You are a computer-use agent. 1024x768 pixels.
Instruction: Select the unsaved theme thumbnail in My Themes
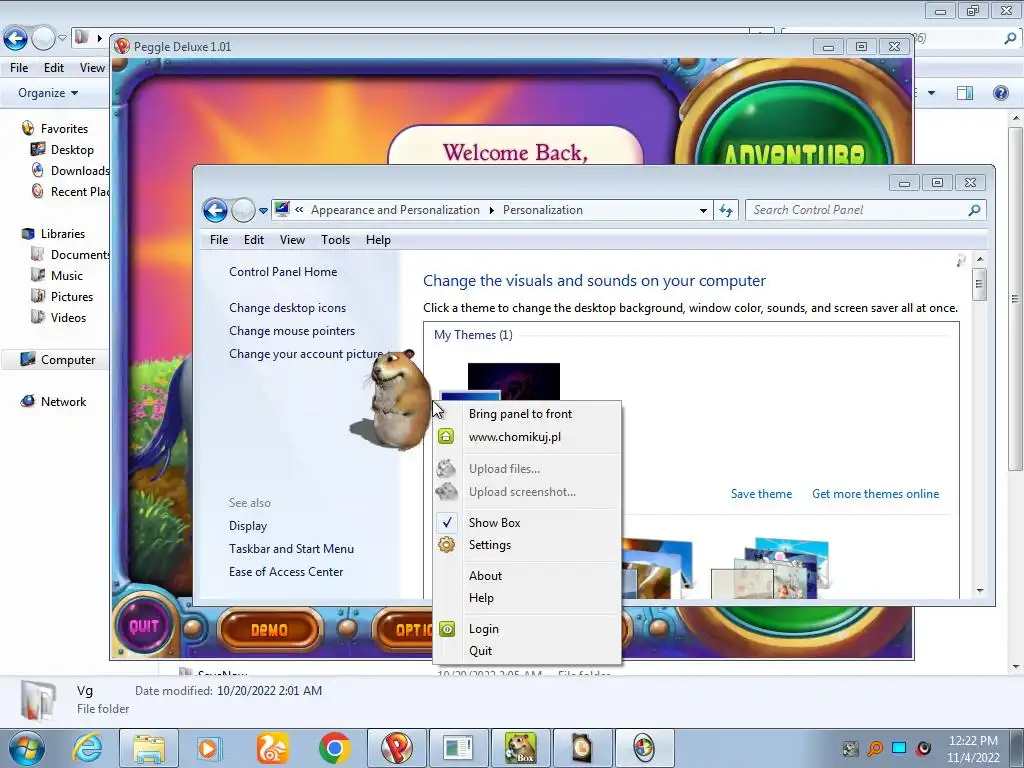click(500, 381)
